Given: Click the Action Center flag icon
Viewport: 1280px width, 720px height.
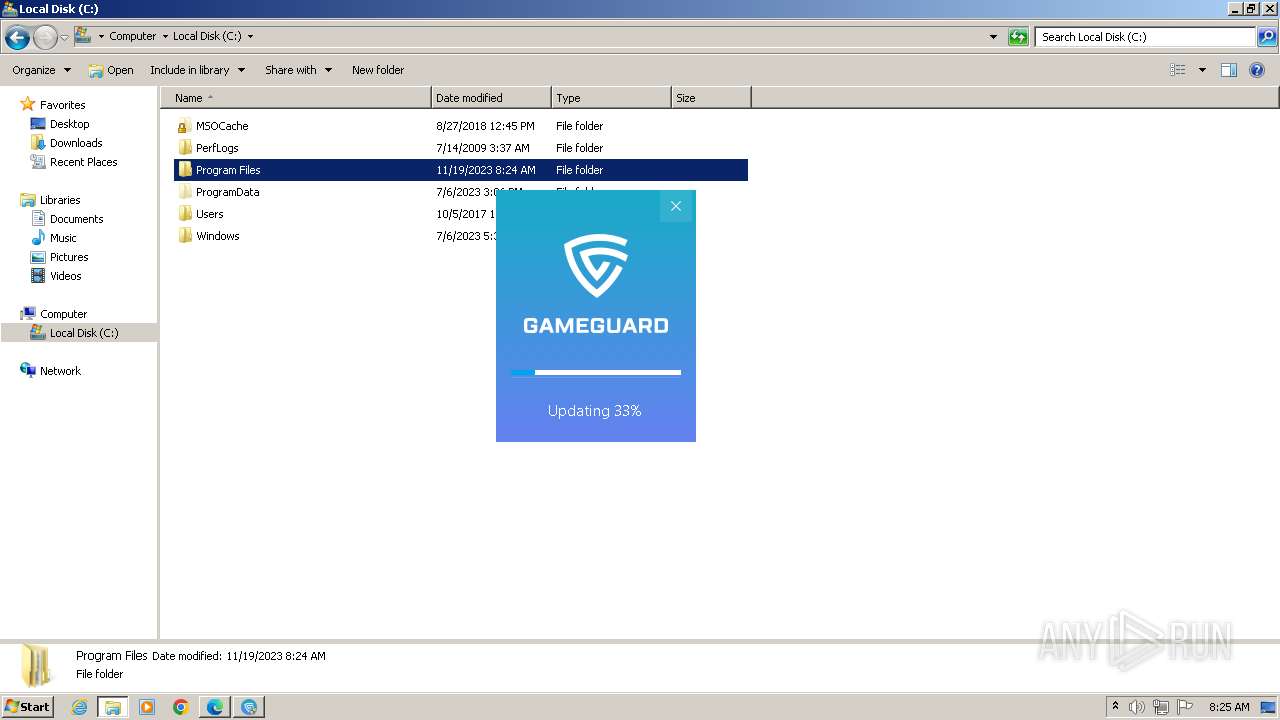Looking at the screenshot, I should click(1185, 707).
